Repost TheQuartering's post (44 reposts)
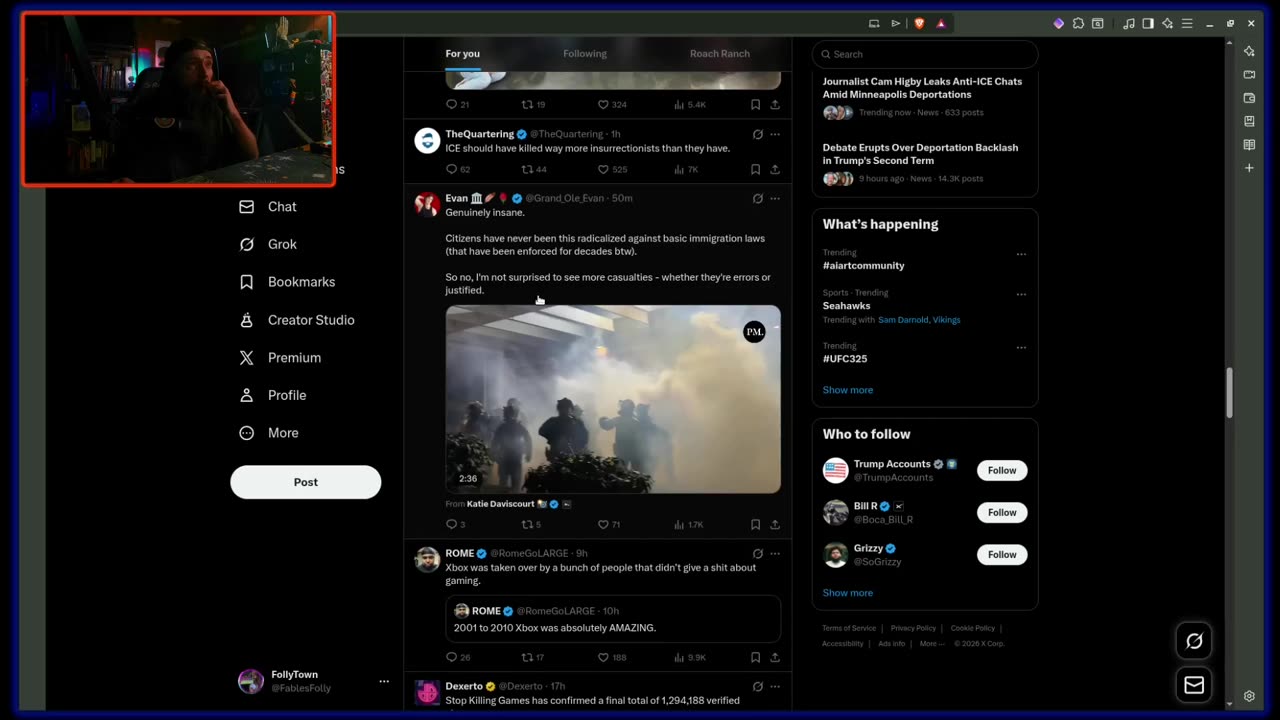This screenshot has width=1280, height=720. click(x=534, y=169)
